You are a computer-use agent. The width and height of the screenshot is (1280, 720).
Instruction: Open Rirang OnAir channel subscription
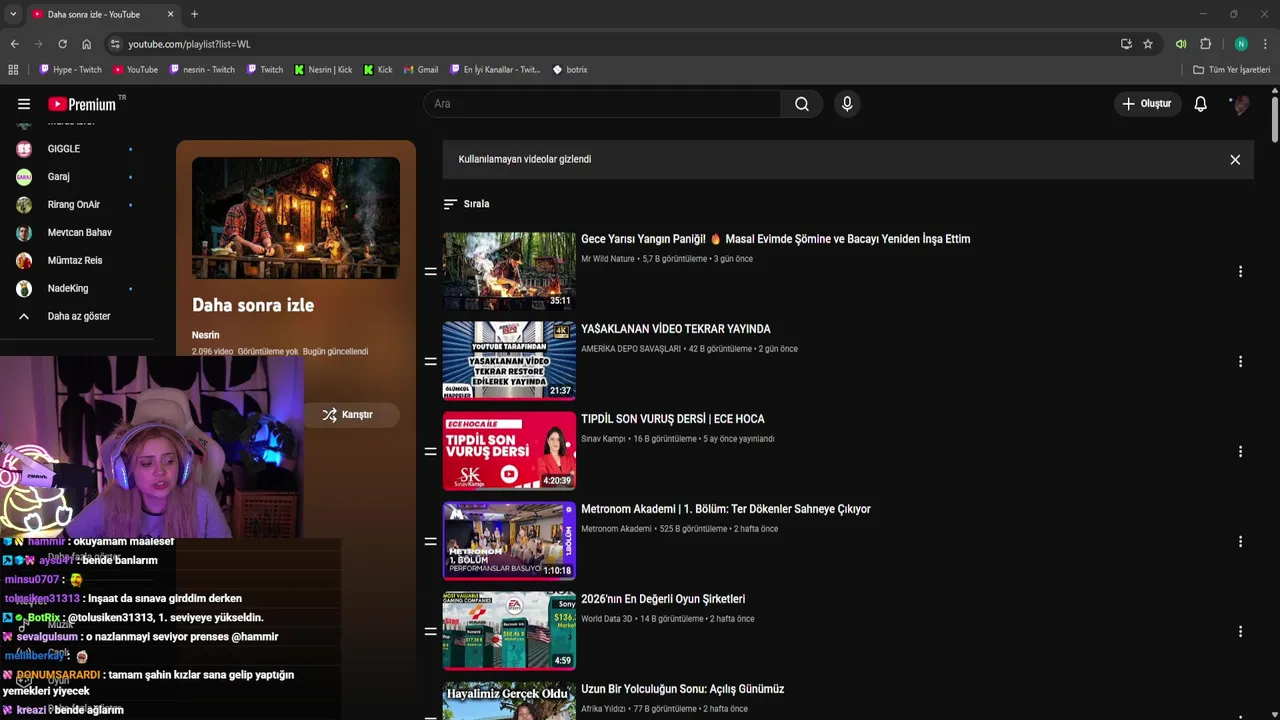(x=75, y=205)
